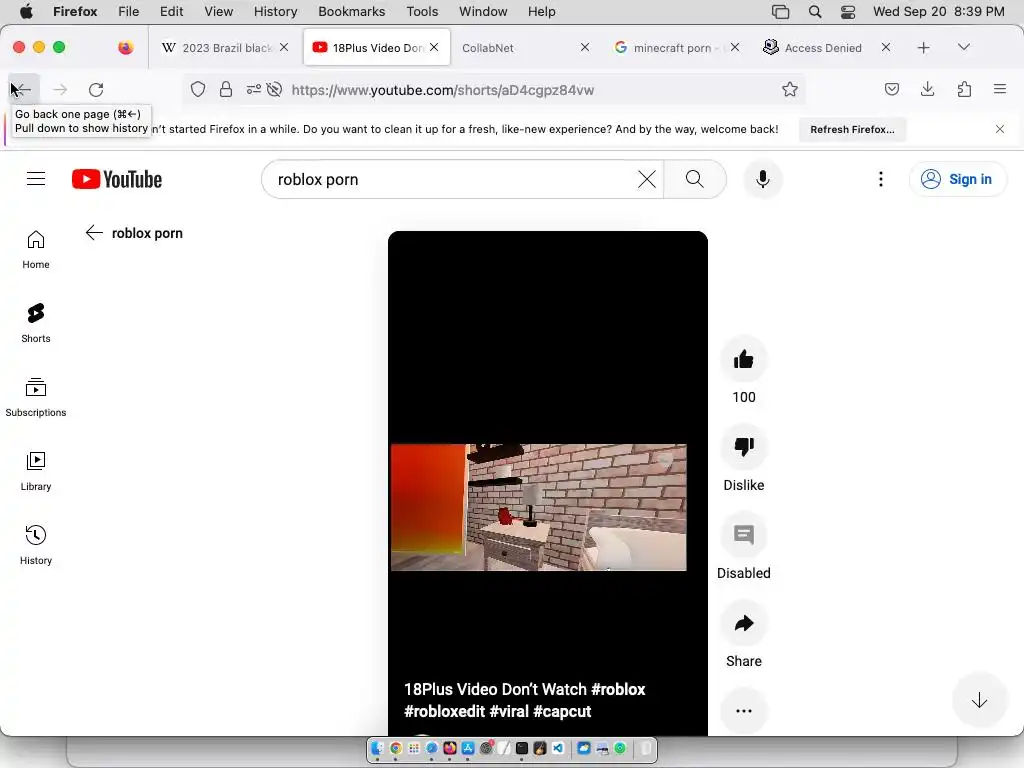1024x768 pixels.
Task: Bookmark this page with the star
Action: coord(790,89)
